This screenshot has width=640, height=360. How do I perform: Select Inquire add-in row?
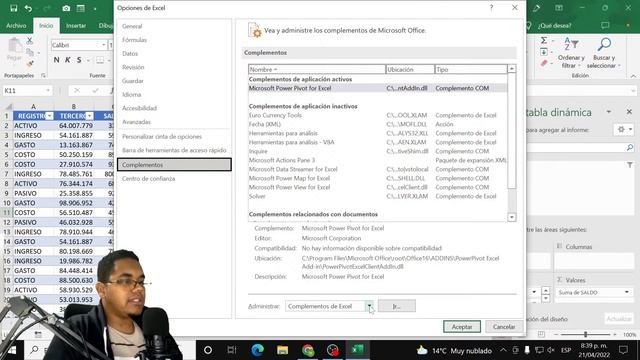point(378,151)
